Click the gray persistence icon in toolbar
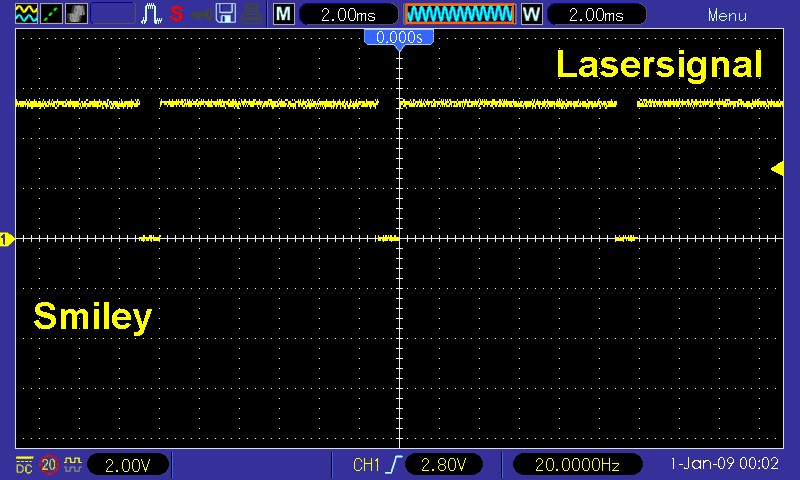The image size is (800, 480). (76, 14)
